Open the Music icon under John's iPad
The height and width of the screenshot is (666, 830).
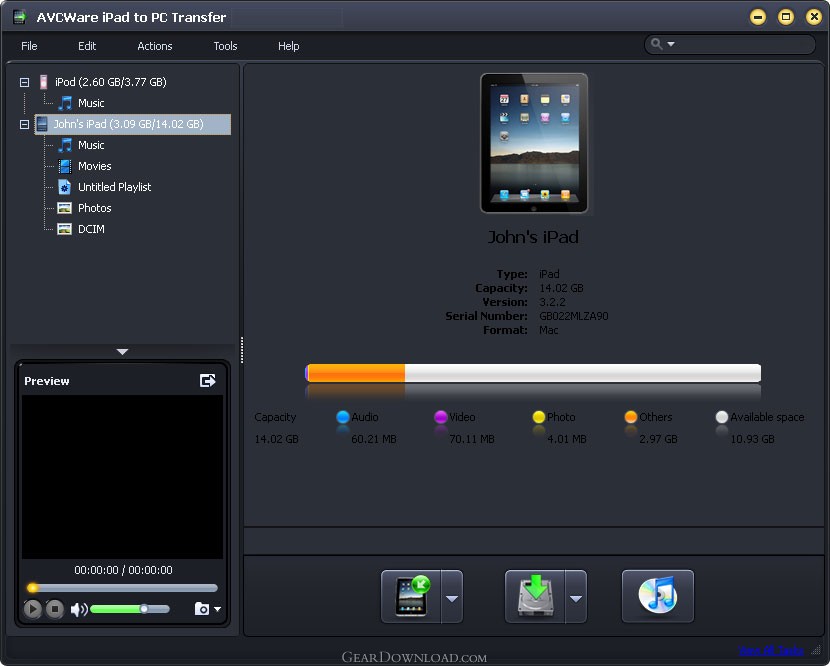click(65, 145)
